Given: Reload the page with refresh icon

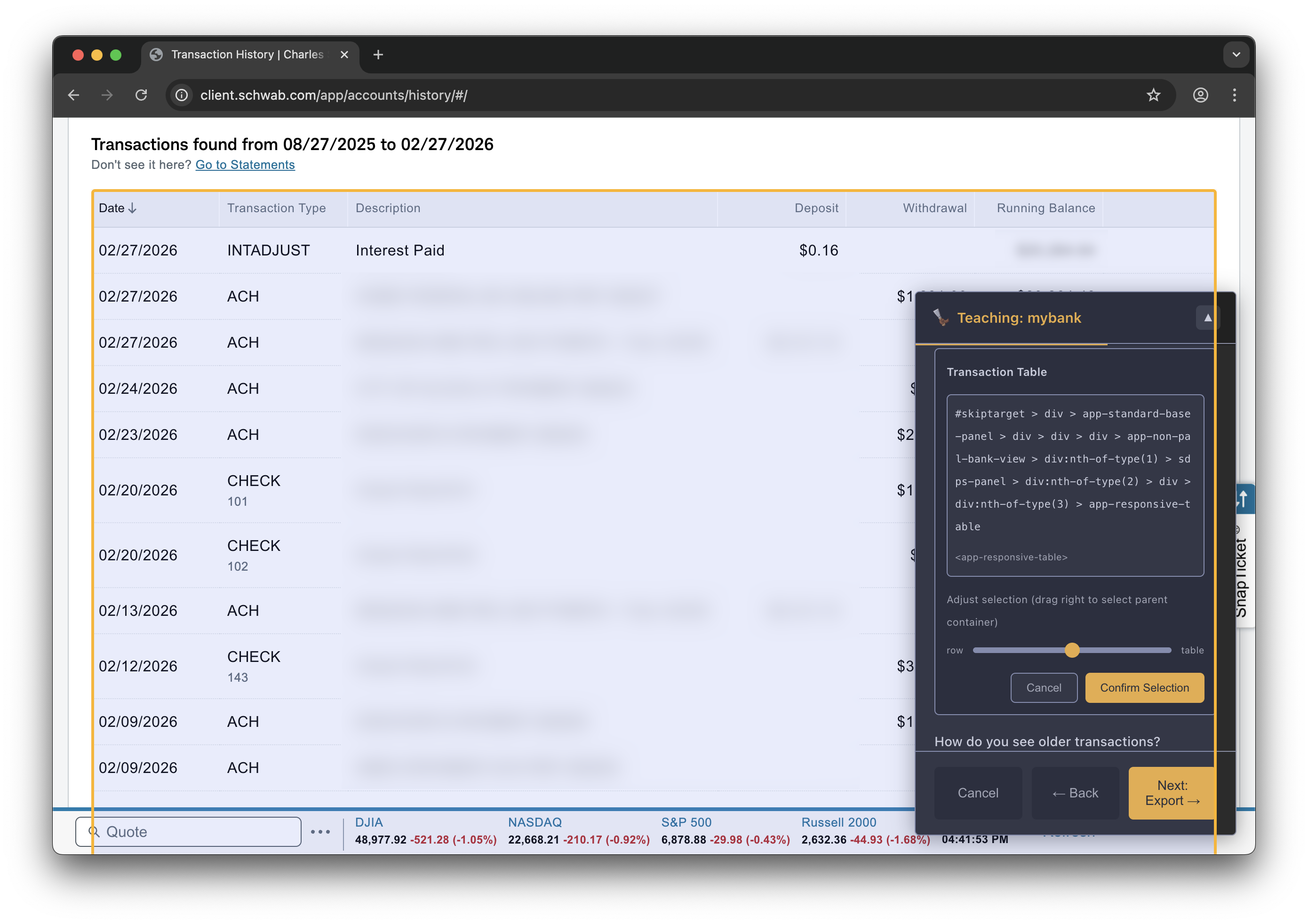Looking at the screenshot, I should coord(141,95).
